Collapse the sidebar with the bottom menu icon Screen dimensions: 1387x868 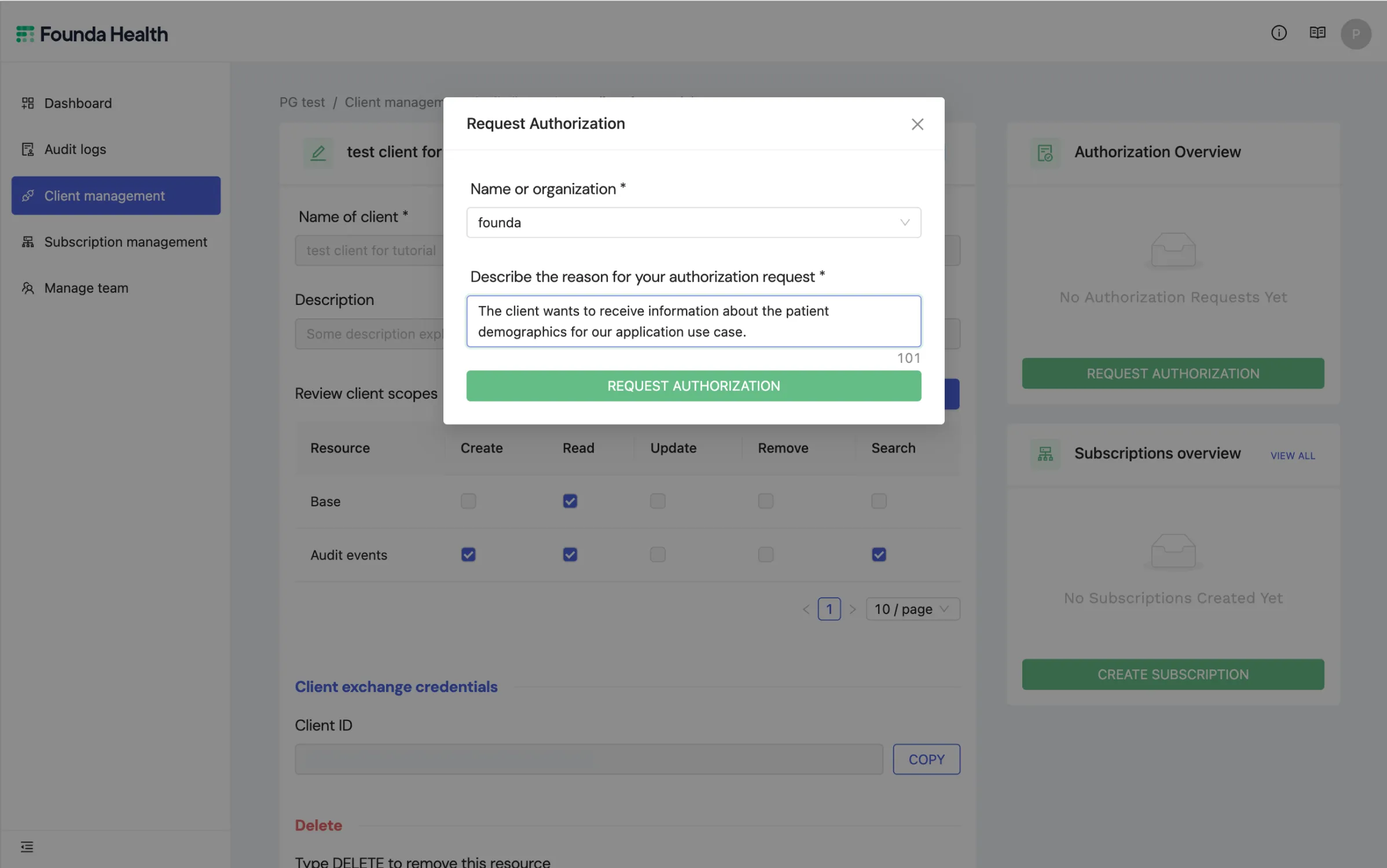tap(27, 847)
